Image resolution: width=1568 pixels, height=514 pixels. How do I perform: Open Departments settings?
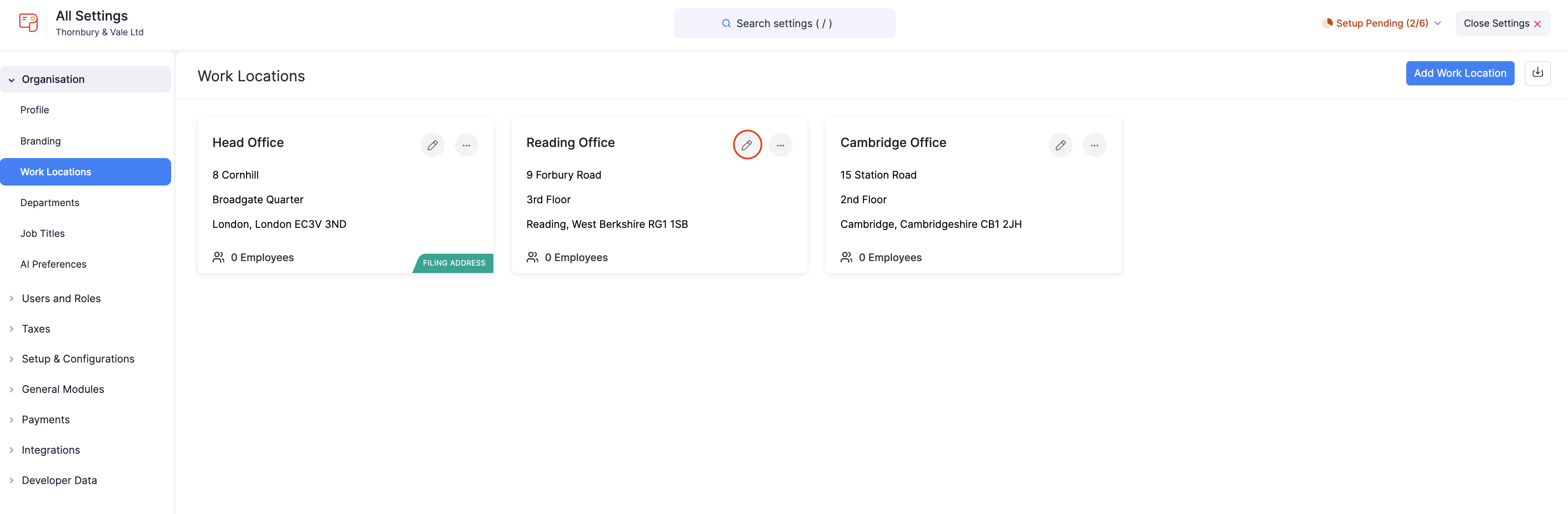pyautogui.click(x=49, y=202)
